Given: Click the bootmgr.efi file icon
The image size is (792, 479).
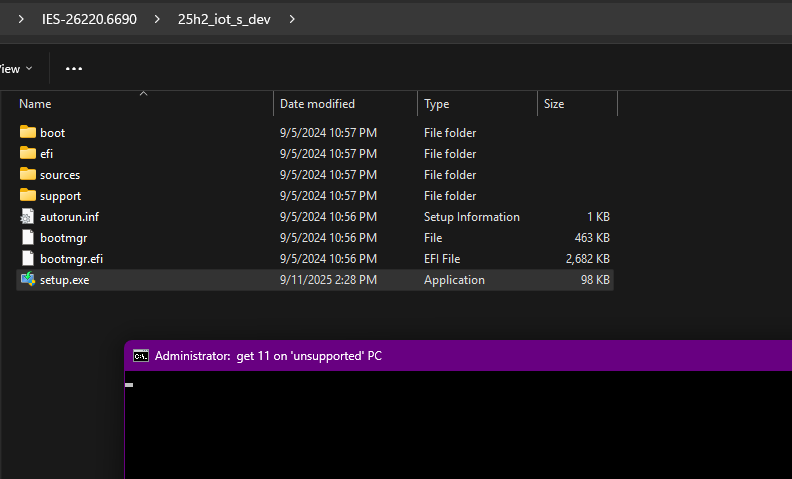Looking at the screenshot, I should tap(28, 259).
